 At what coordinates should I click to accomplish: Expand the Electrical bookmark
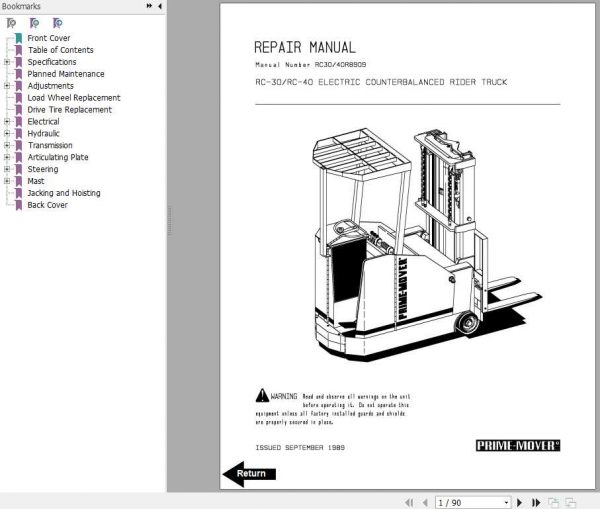tap(7, 121)
